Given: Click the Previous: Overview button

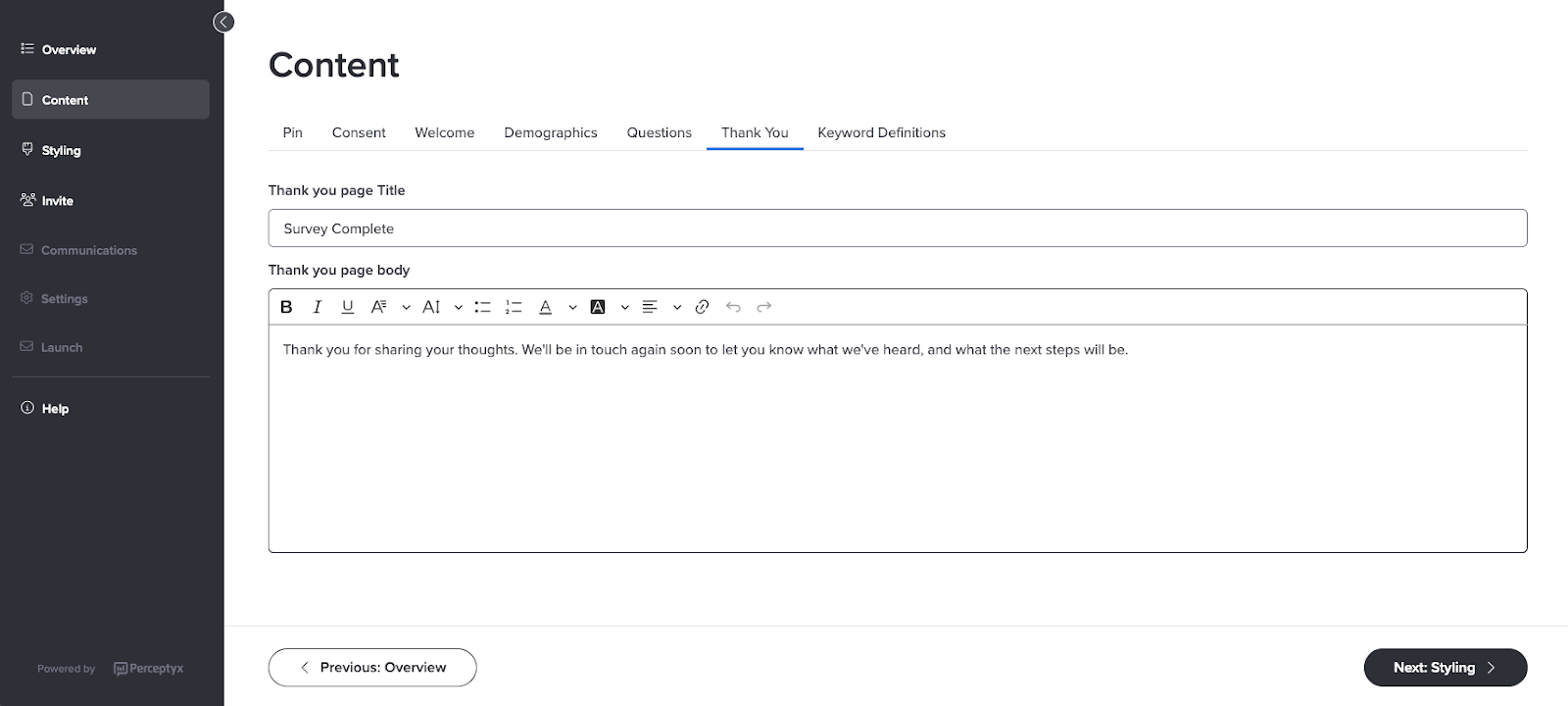Looking at the screenshot, I should click(x=372, y=667).
